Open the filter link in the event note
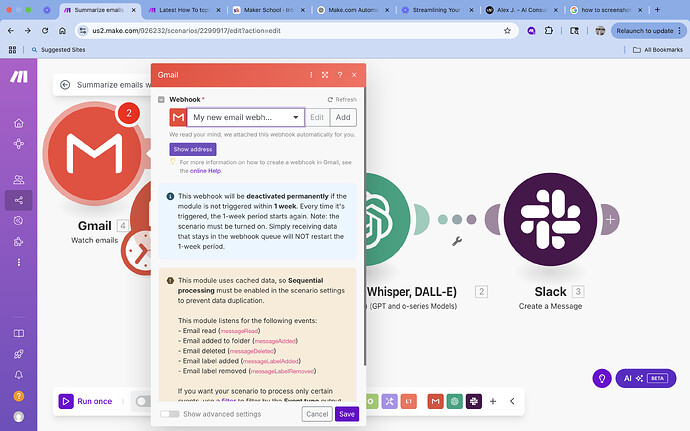 pos(226,400)
